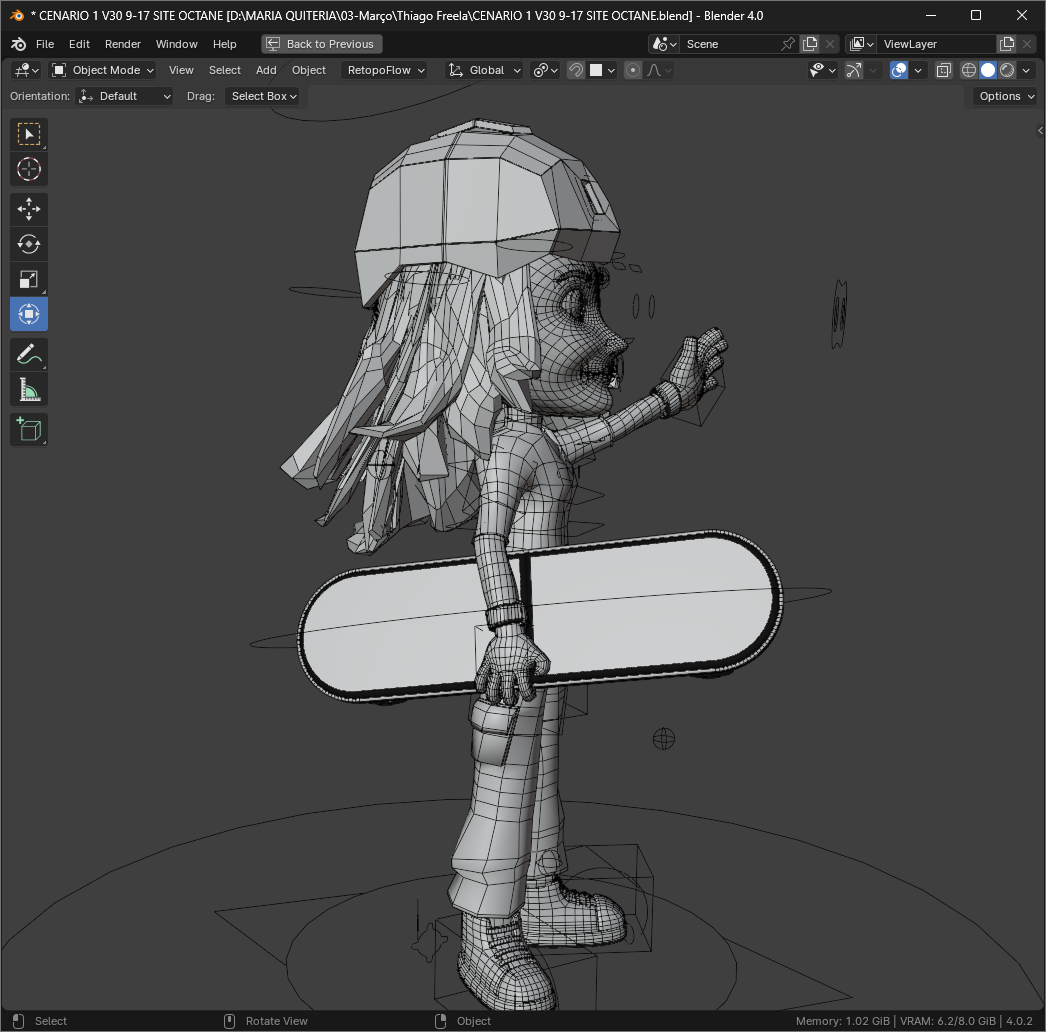Open object visibility and selectability dropdown
This screenshot has height=1032, width=1046.
(822, 70)
